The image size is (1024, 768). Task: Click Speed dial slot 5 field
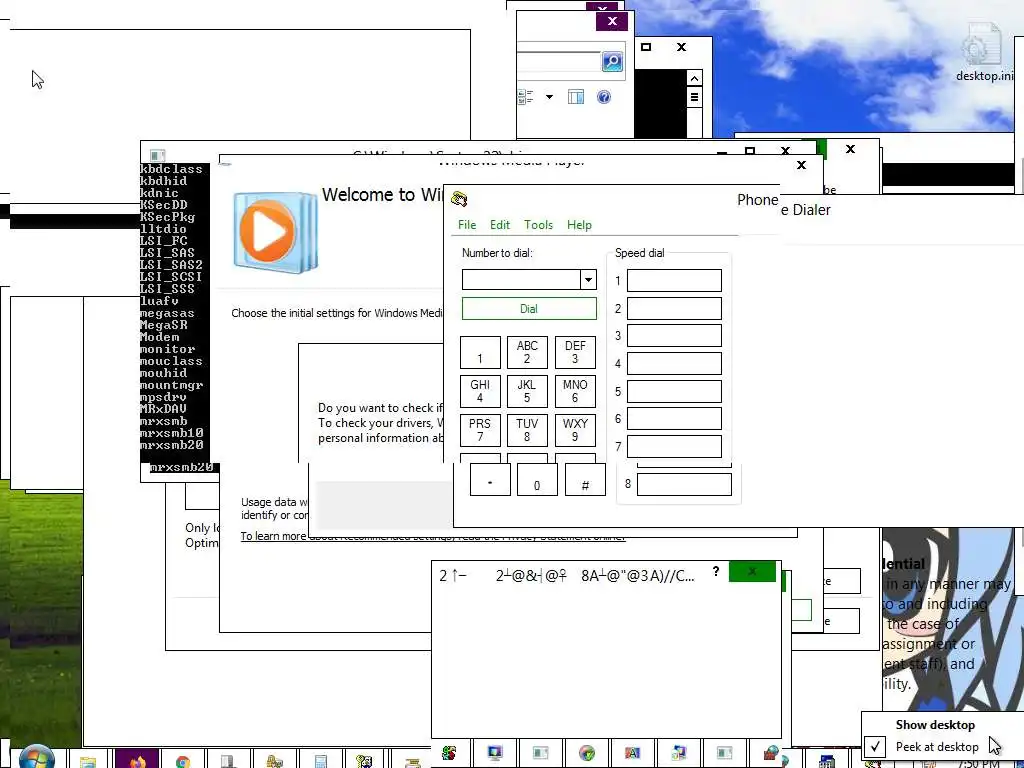[x=674, y=391]
